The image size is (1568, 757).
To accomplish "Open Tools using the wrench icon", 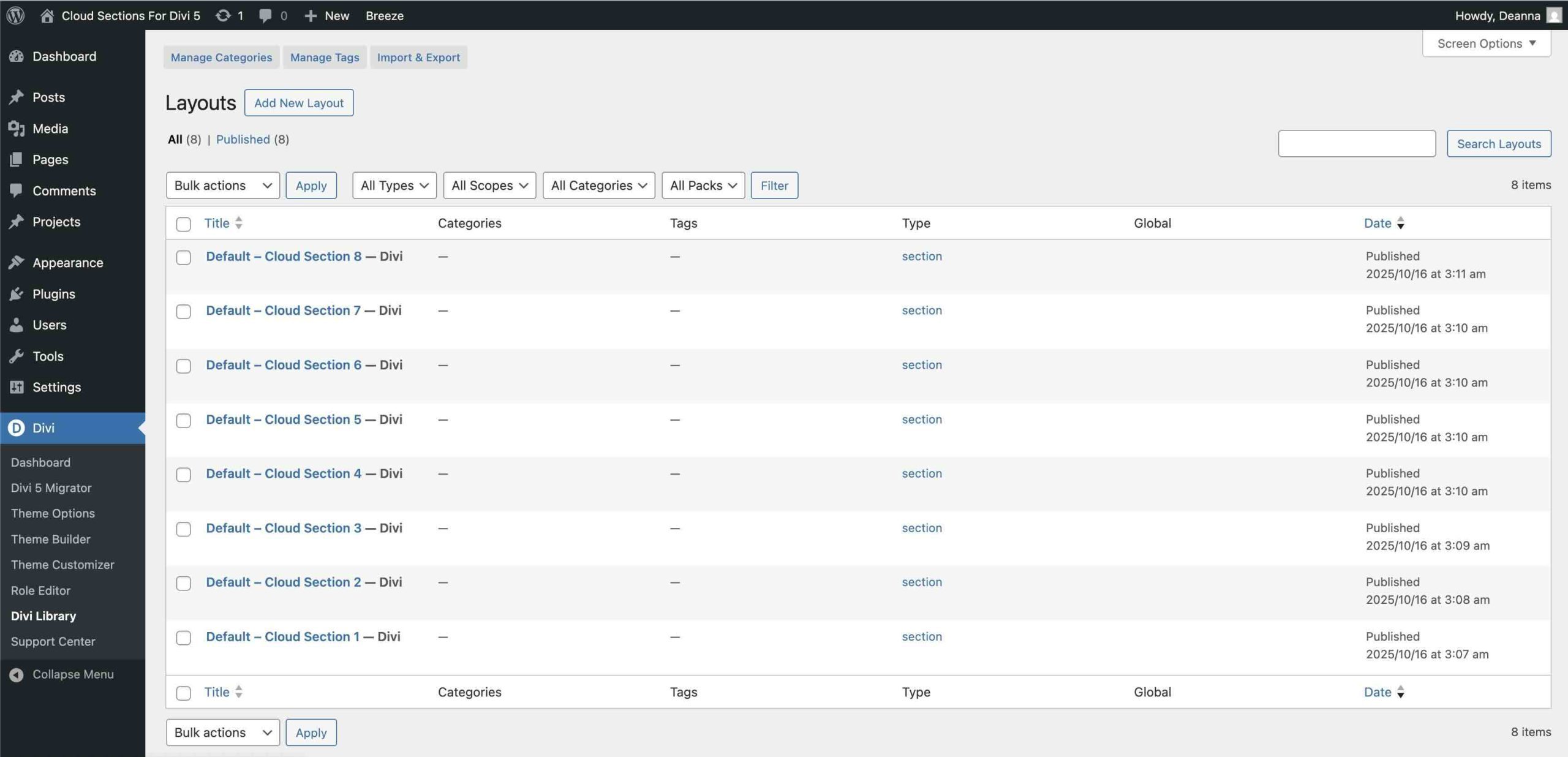I will click(17, 356).
